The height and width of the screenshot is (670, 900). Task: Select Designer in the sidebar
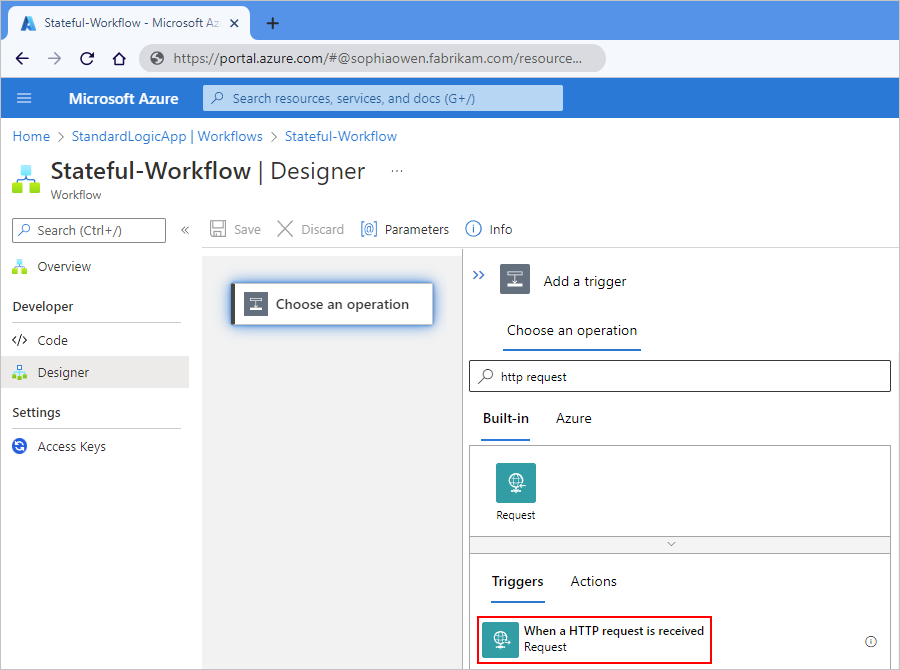pyautogui.click(x=95, y=372)
